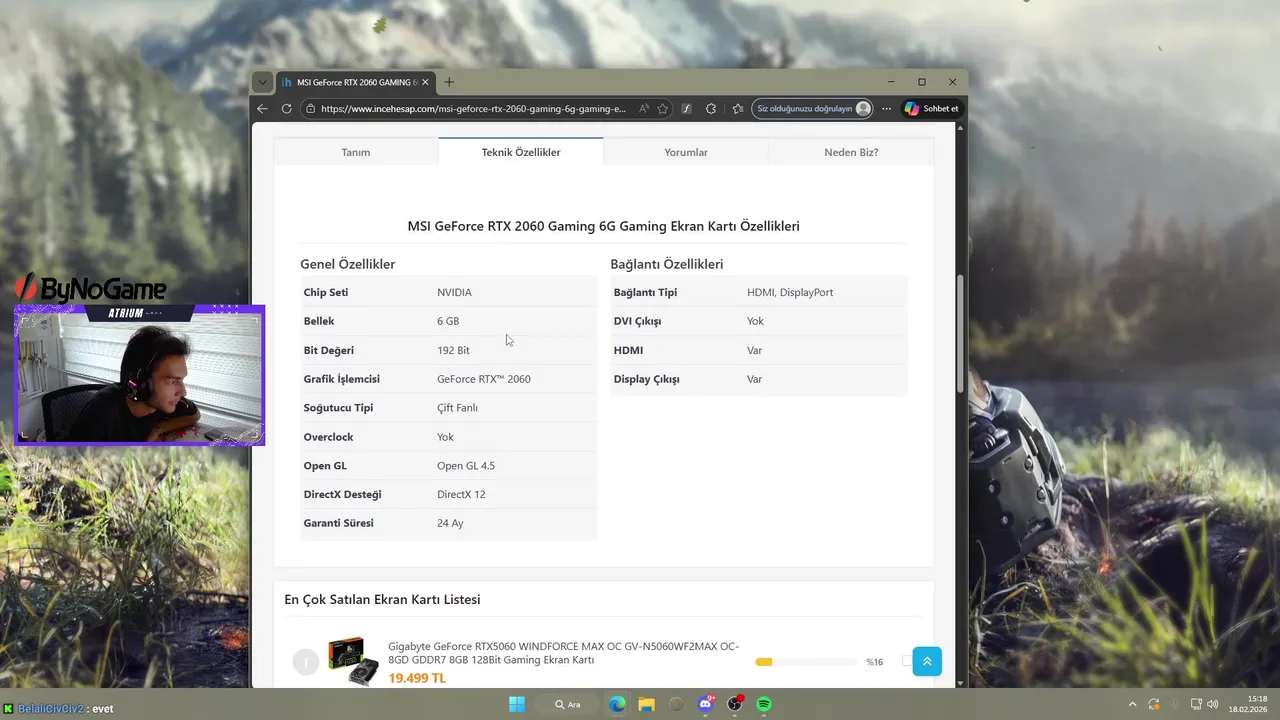Reload the page with refresh icon

click(286, 109)
